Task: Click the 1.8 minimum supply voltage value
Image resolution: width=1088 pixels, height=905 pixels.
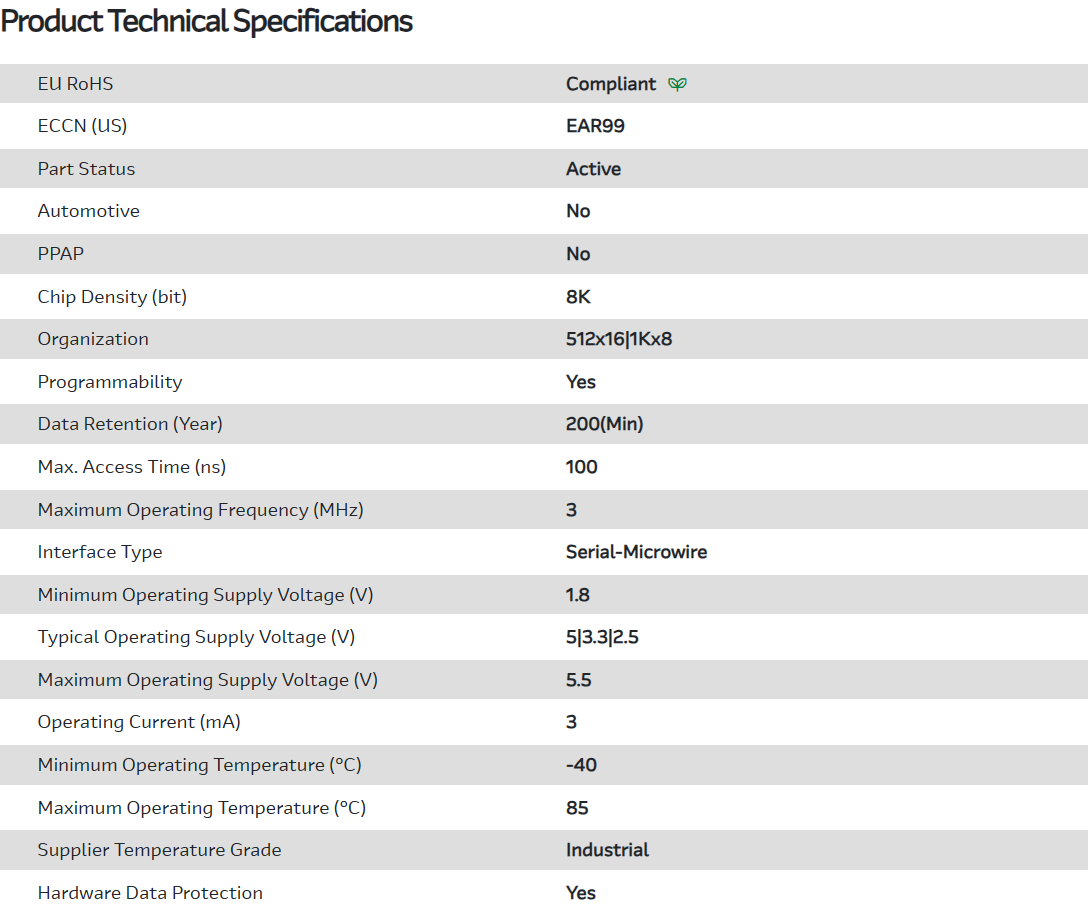Action: (577, 595)
